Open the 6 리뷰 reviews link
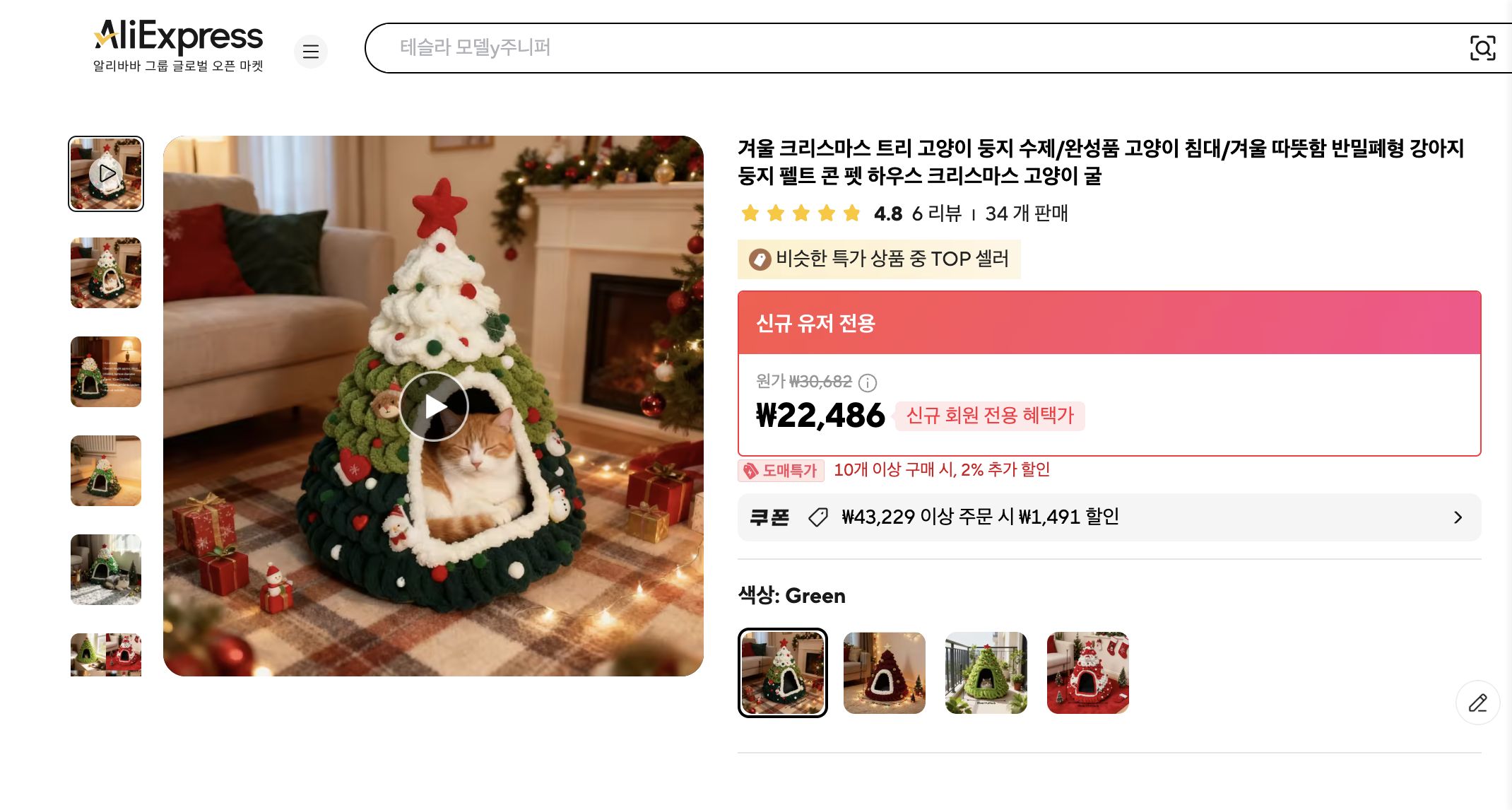This screenshot has width=1512, height=810. coord(937,213)
